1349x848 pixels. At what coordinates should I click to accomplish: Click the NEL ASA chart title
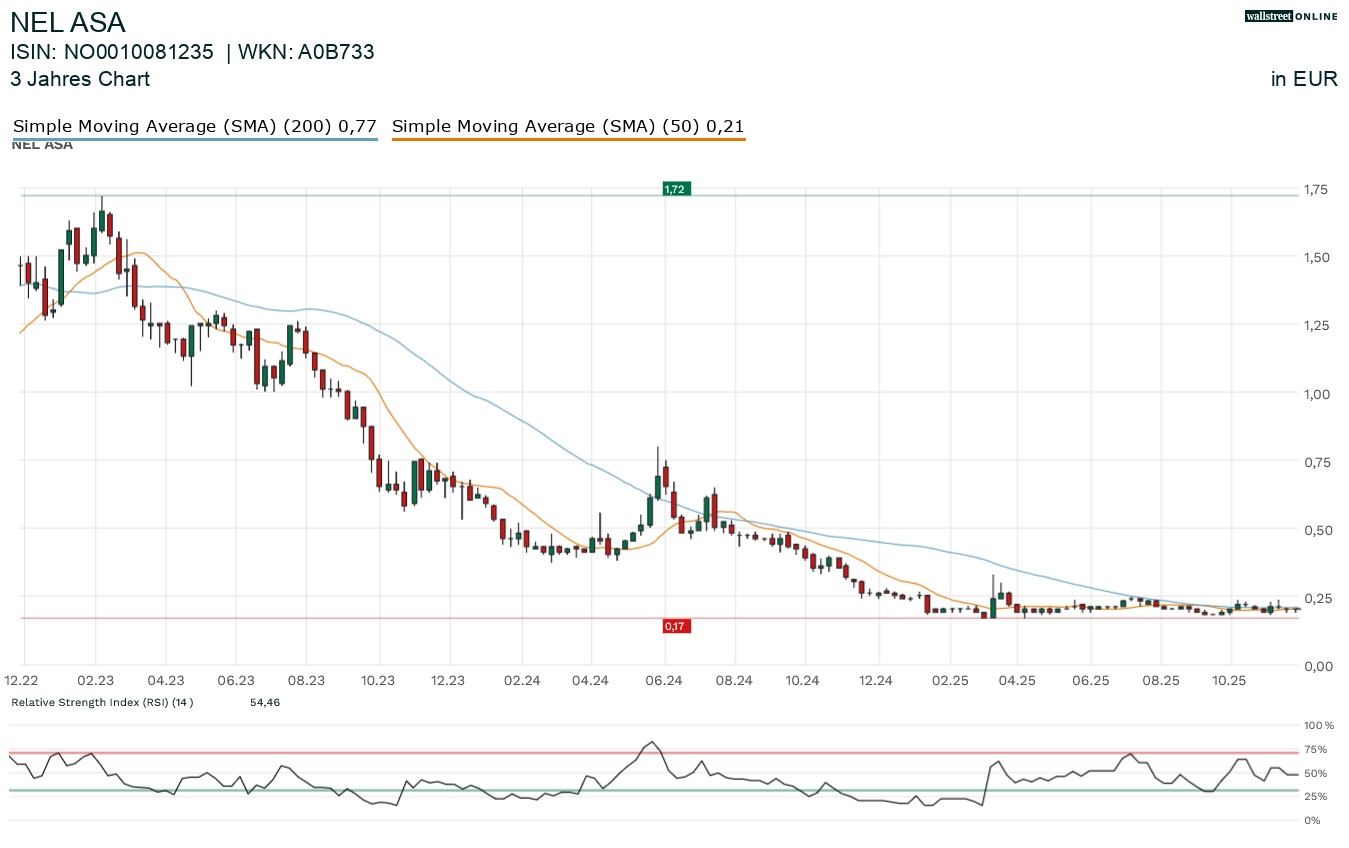pyautogui.click(x=68, y=23)
